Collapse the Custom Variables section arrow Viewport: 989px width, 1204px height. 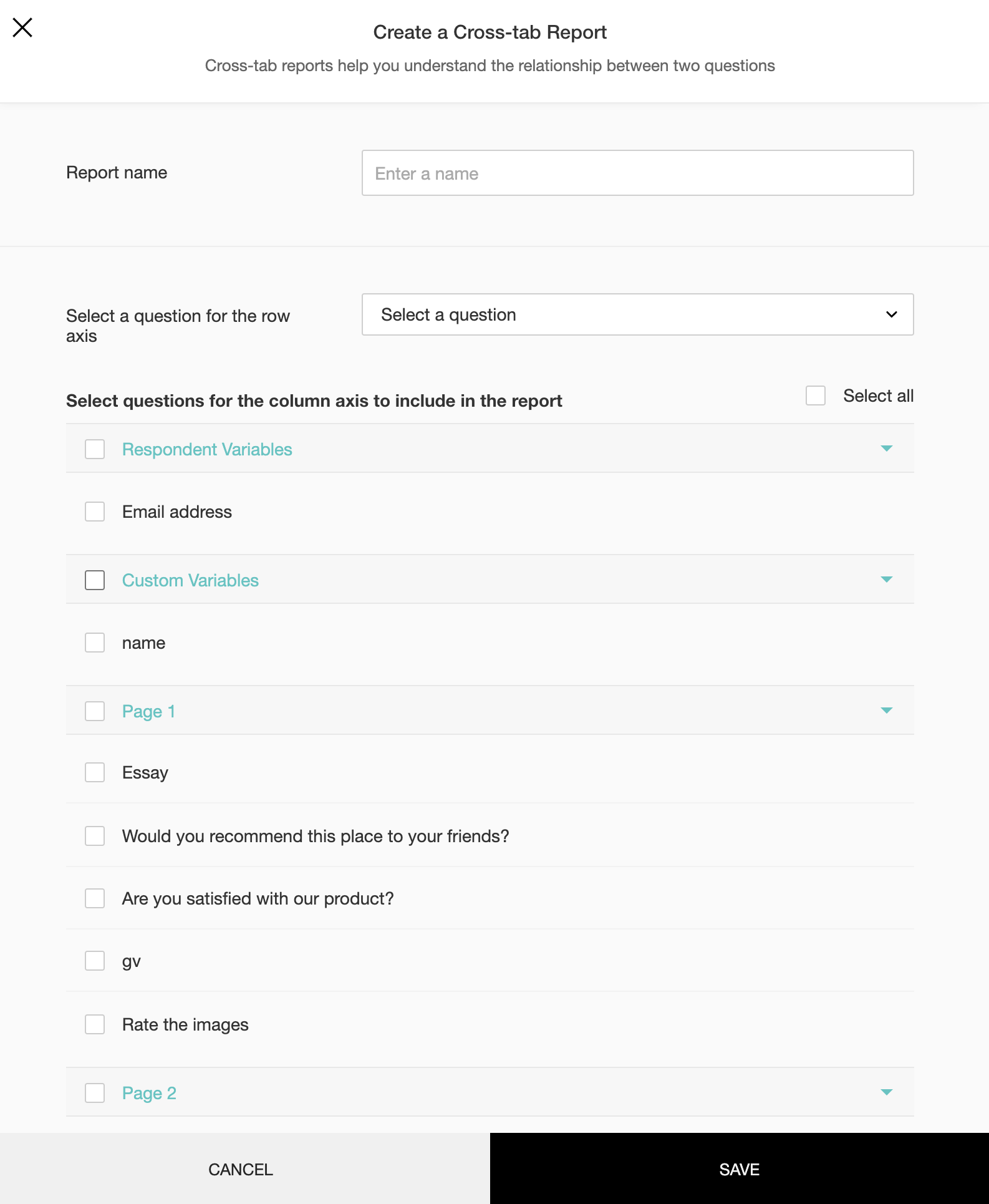886,580
